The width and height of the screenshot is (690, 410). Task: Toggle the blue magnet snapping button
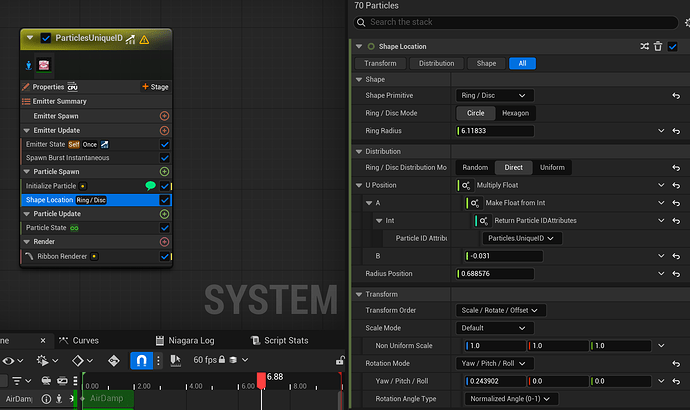coord(142,360)
